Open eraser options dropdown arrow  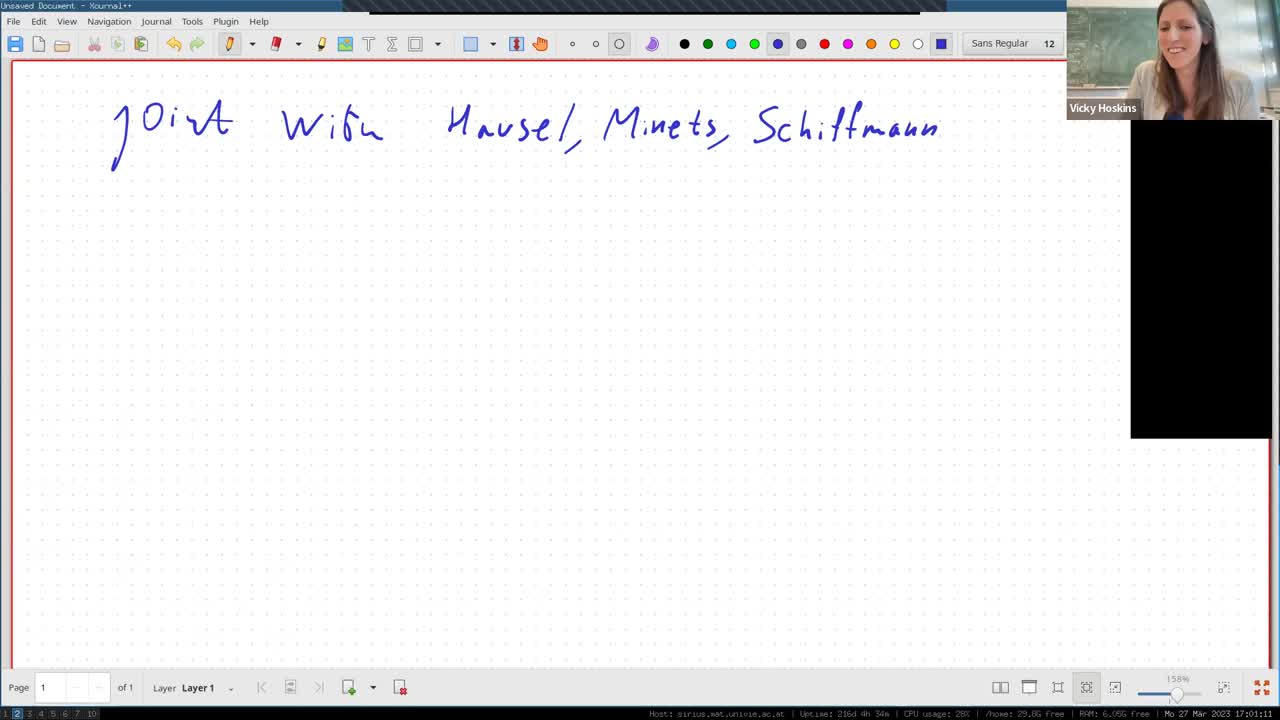[x=298, y=44]
